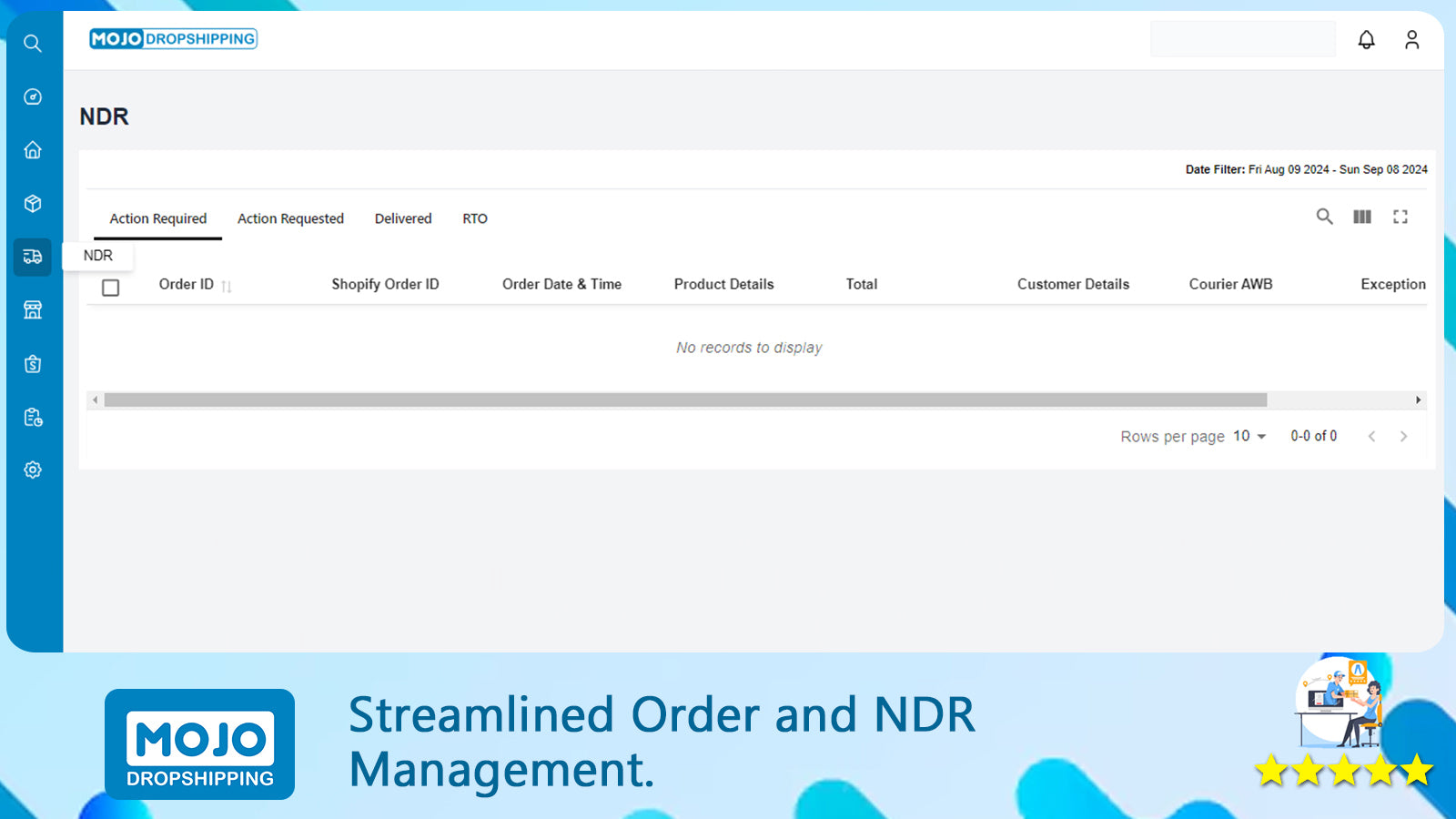Click the 'No records to display' message
This screenshot has width=1456, height=819.
pyautogui.click(x=749, y=348)
